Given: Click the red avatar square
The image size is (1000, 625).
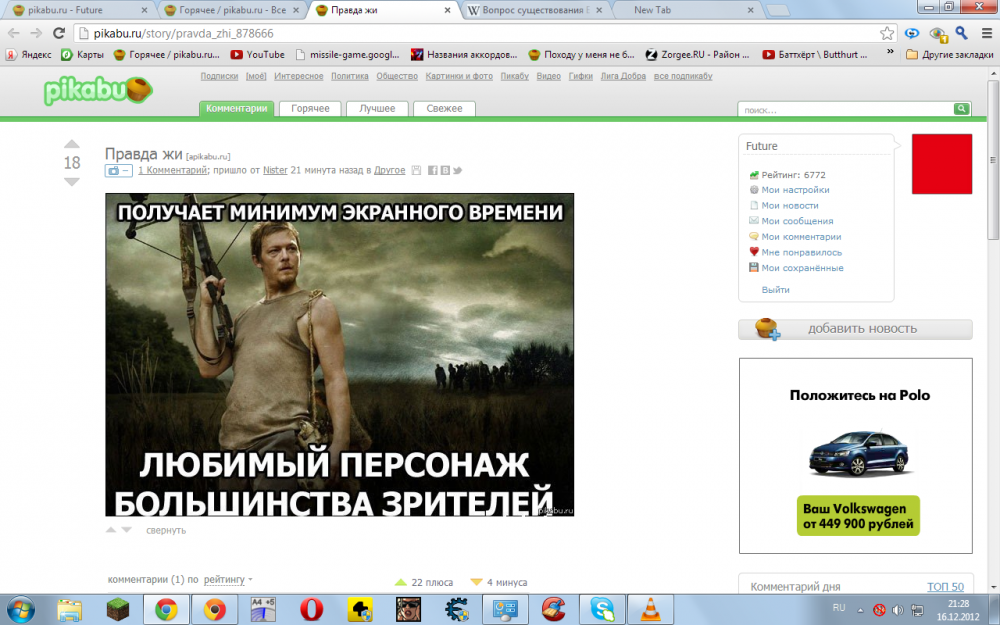Looking at the screenshot, I should click(942, 164).
